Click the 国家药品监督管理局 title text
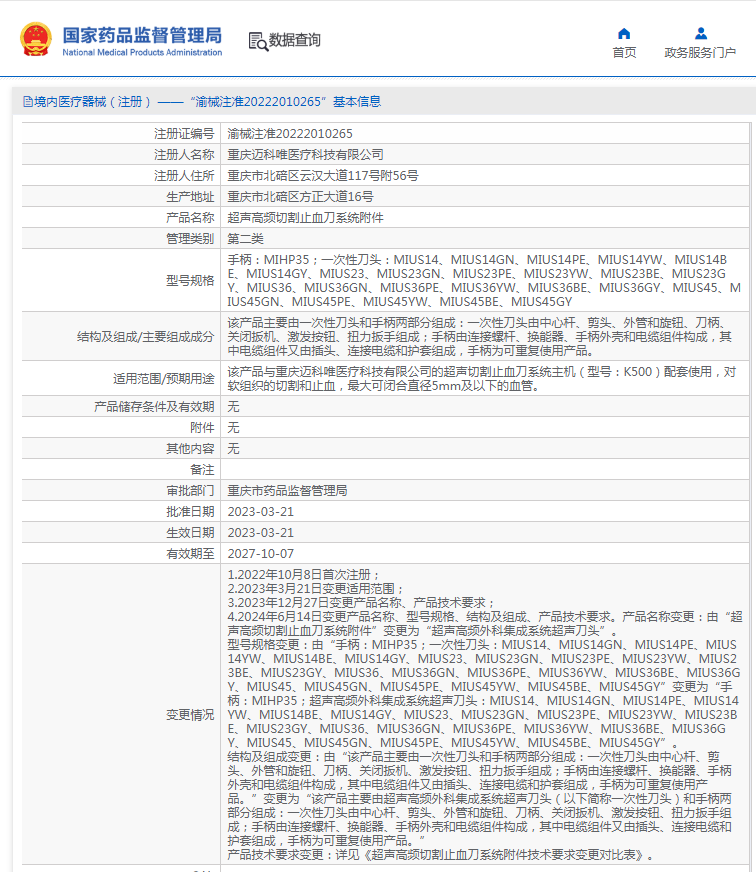This screenshot has height=872, width=756. (x=142, y=35)
